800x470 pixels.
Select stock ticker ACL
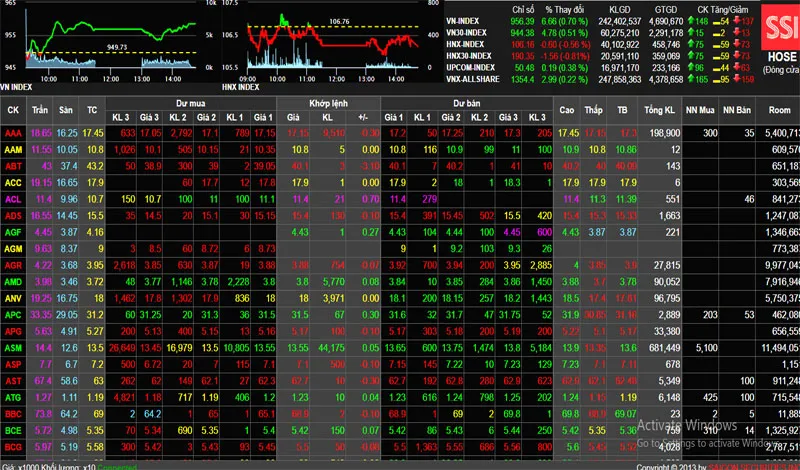click(13, 199)
